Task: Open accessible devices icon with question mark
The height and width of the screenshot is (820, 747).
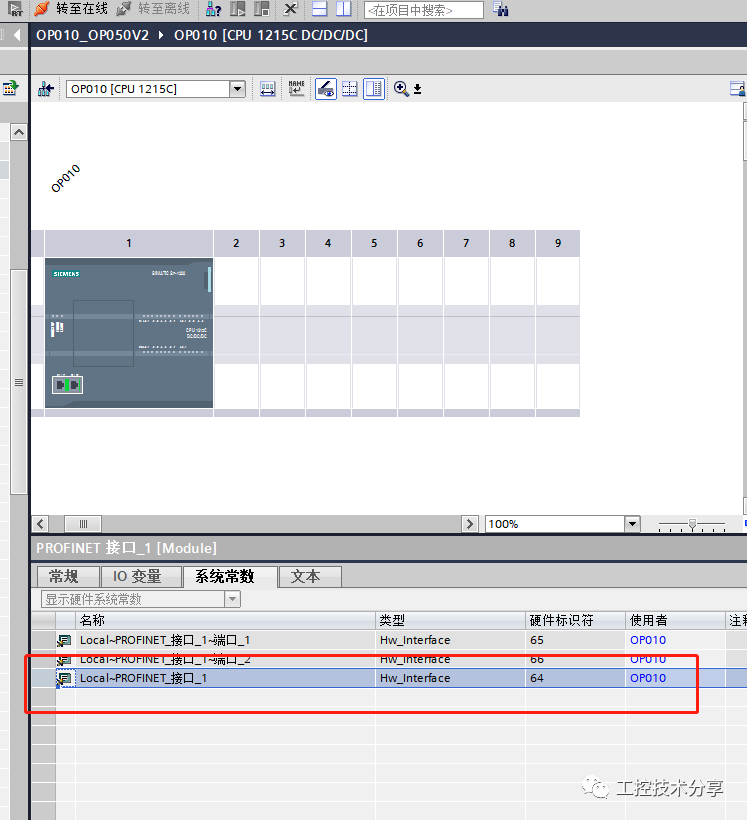Action: [x=213, y=9]
